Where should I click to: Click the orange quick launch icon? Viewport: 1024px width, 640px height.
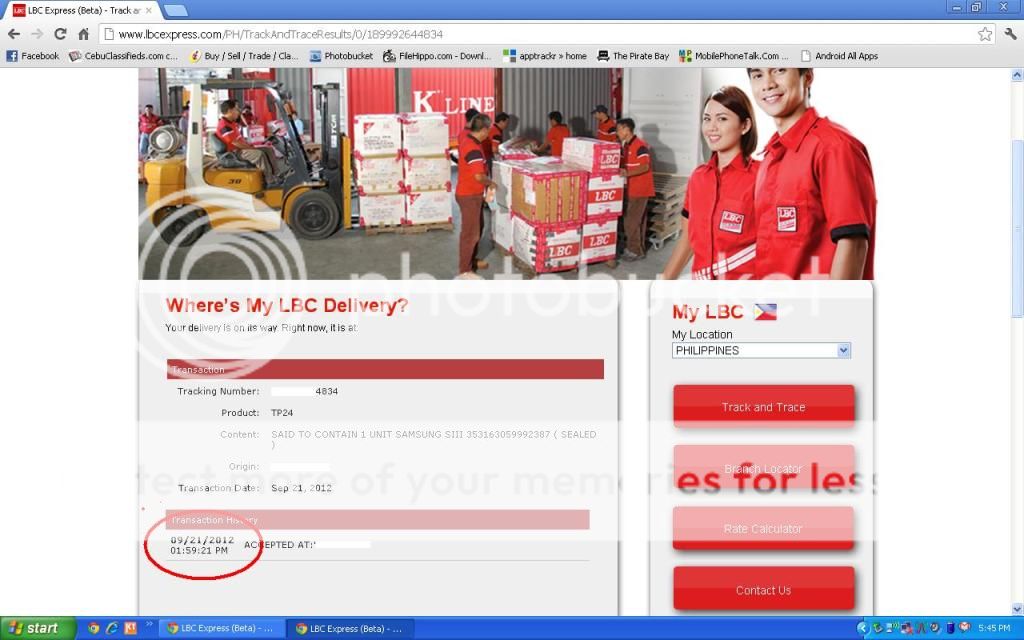[x=130, y=628]
